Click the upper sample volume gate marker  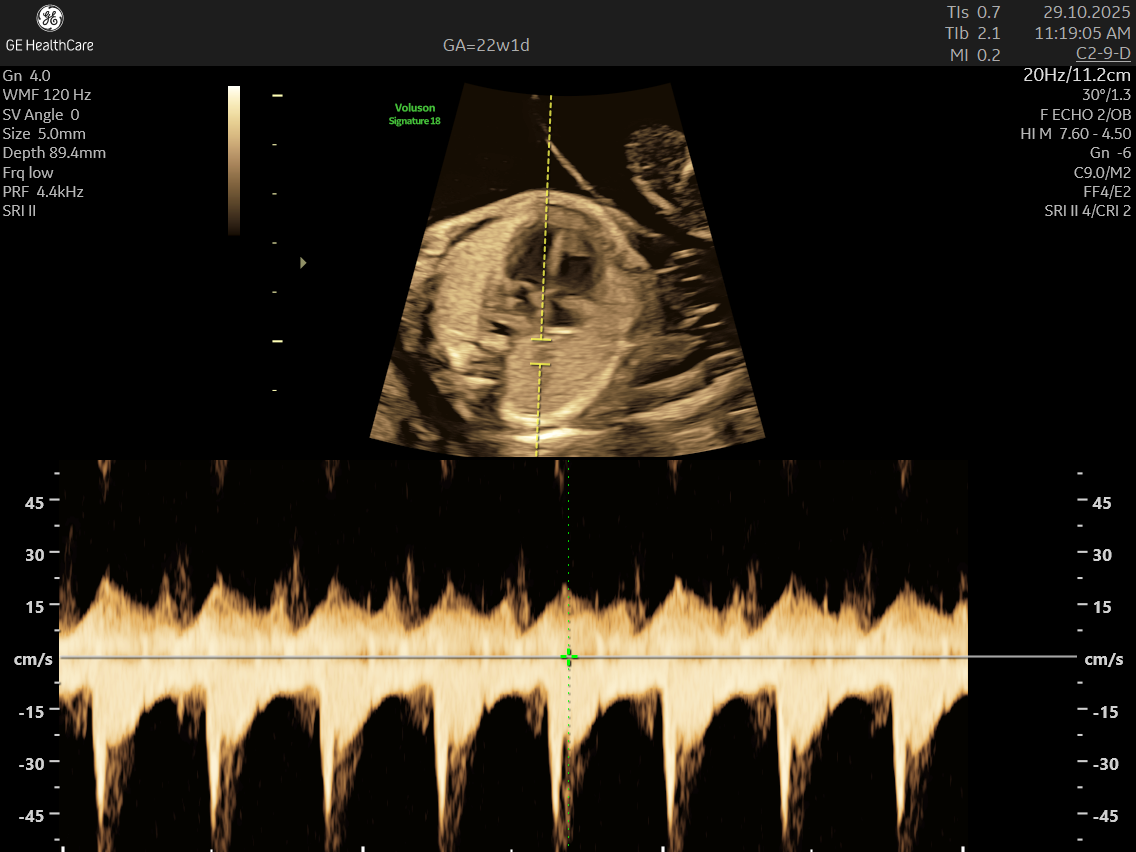click(x=541, y=340)
